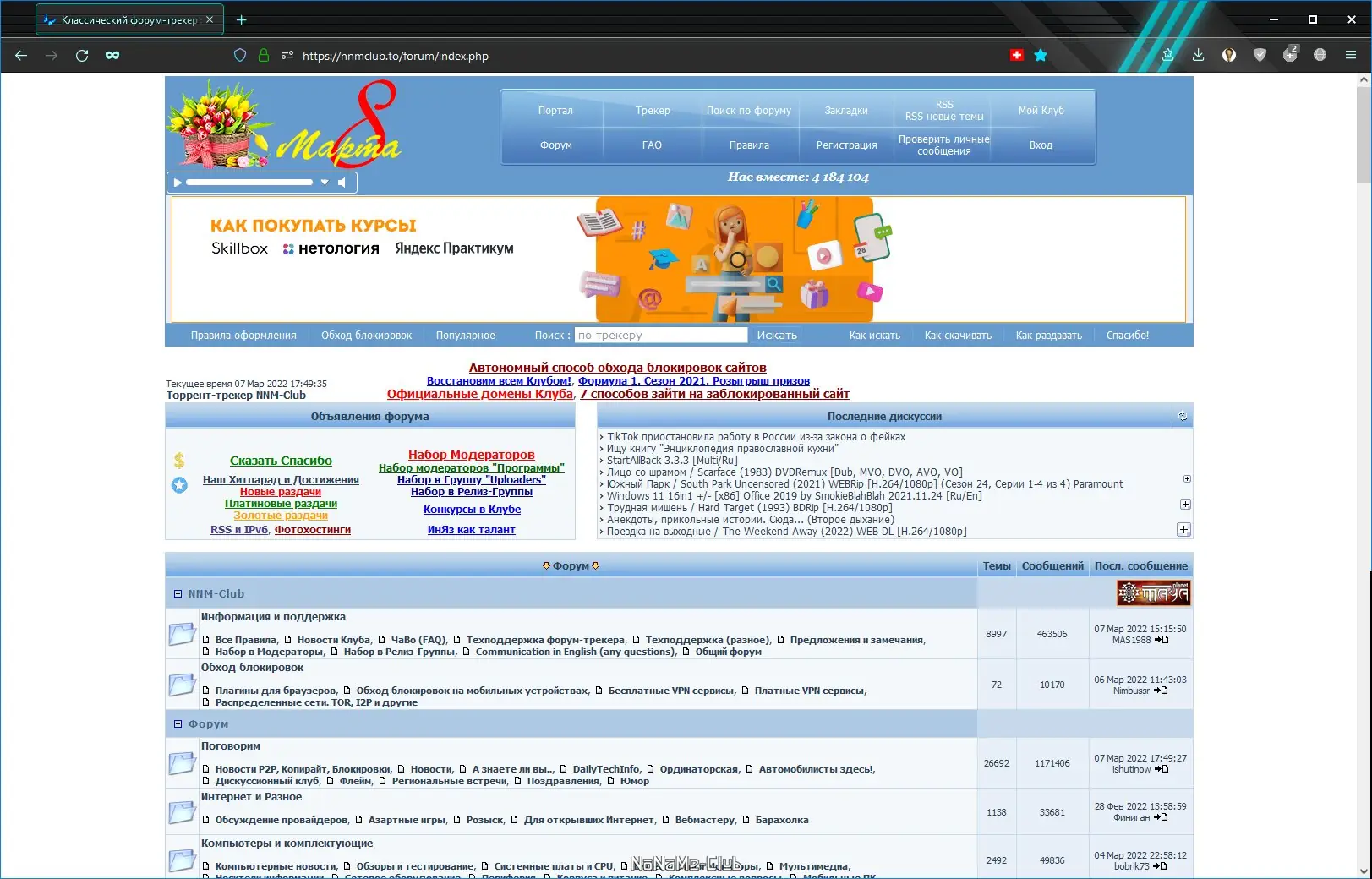Seek along the audio progress bar
Screen dimensions: 1372x879
(249, 182)
